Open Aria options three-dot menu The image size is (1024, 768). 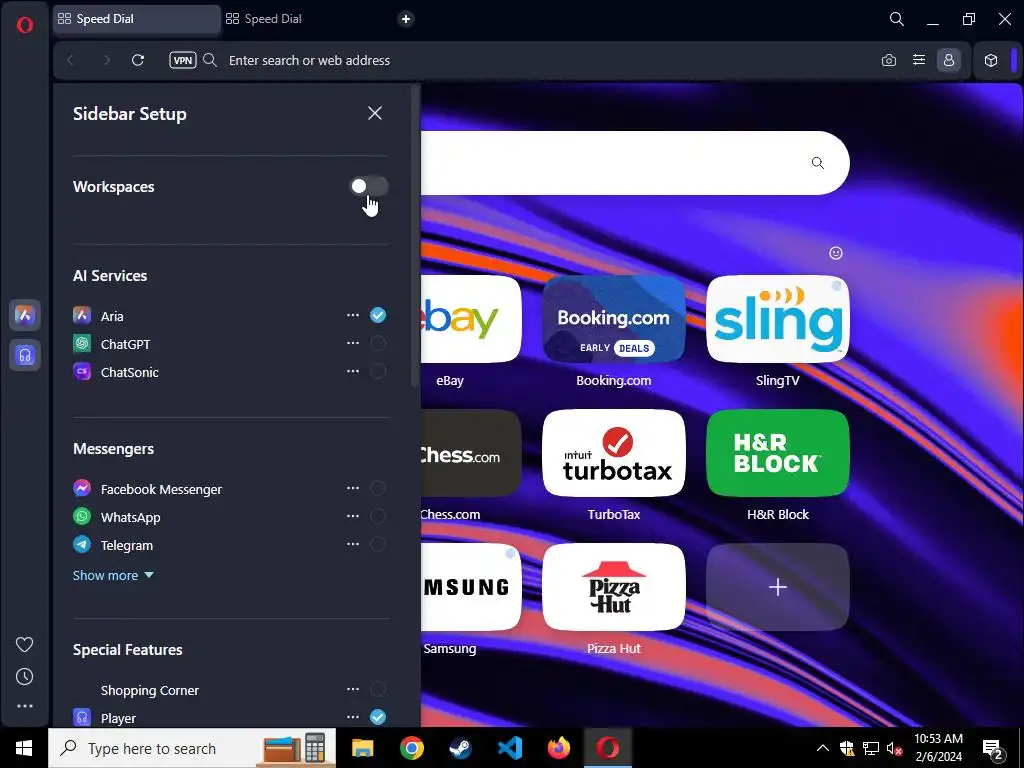click(x=353, y=315)
